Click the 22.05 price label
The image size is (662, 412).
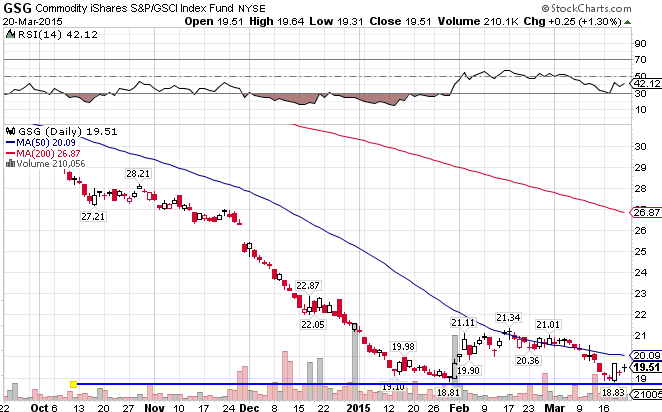click(x=313, y=325)
